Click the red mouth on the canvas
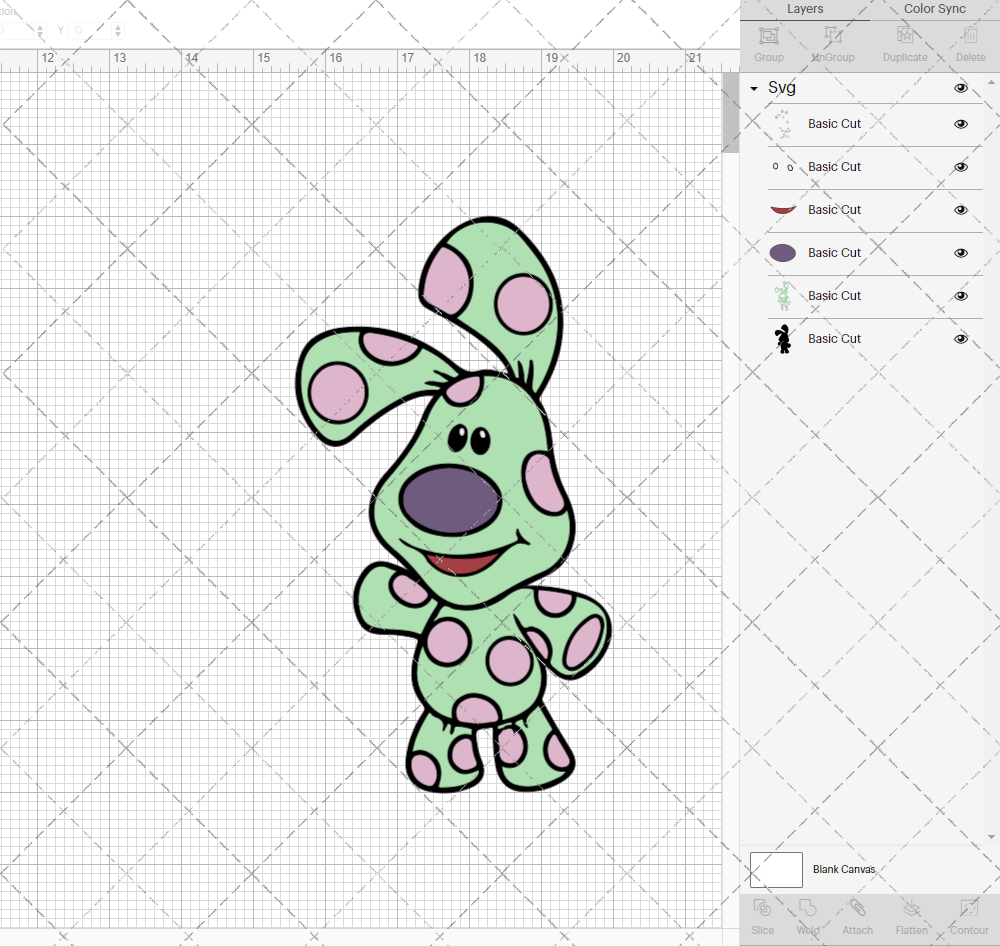 pyautogui.click(x=462, y=564)
